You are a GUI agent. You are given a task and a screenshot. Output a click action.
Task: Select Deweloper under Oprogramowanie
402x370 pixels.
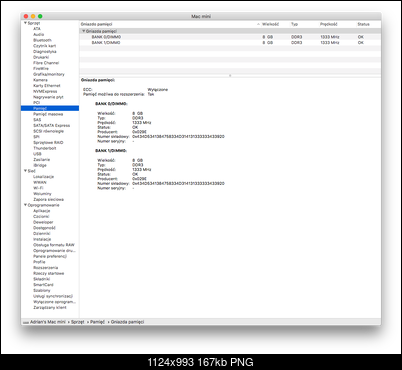43,222
